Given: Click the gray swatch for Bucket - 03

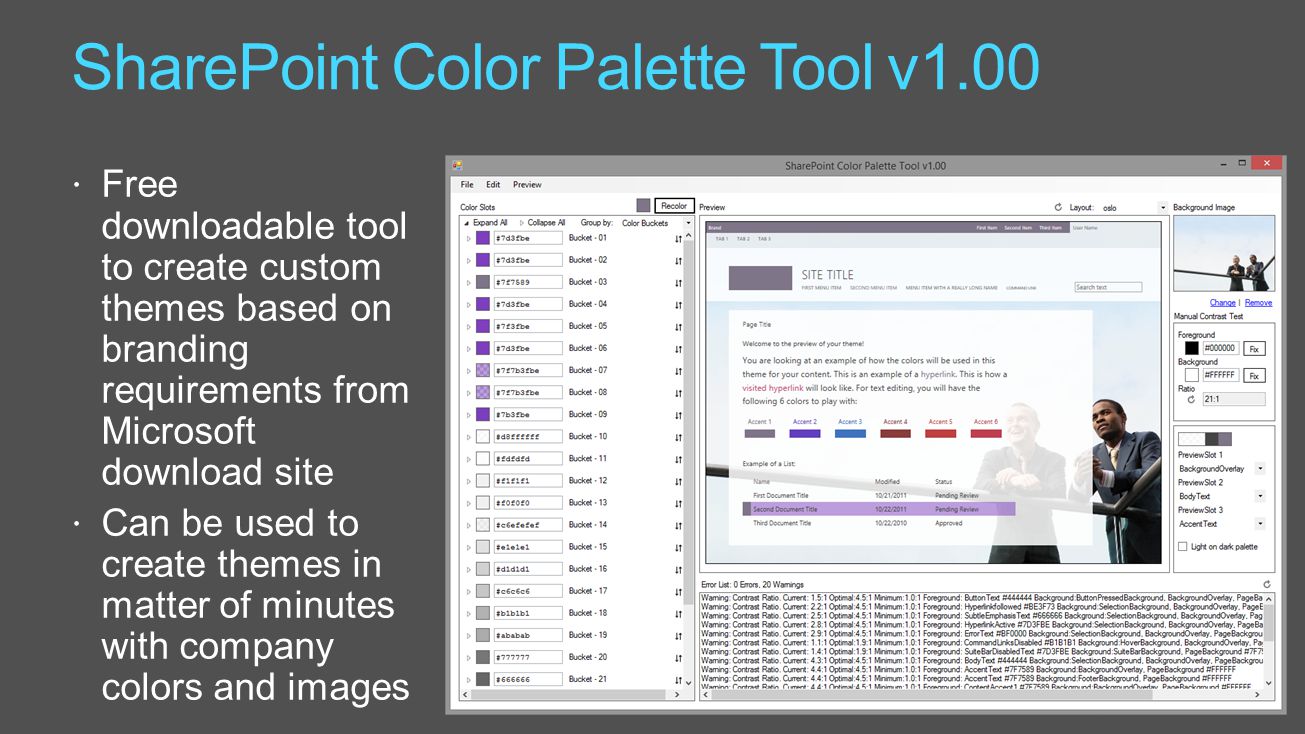Looking at the screenshot, I should 483,282.
